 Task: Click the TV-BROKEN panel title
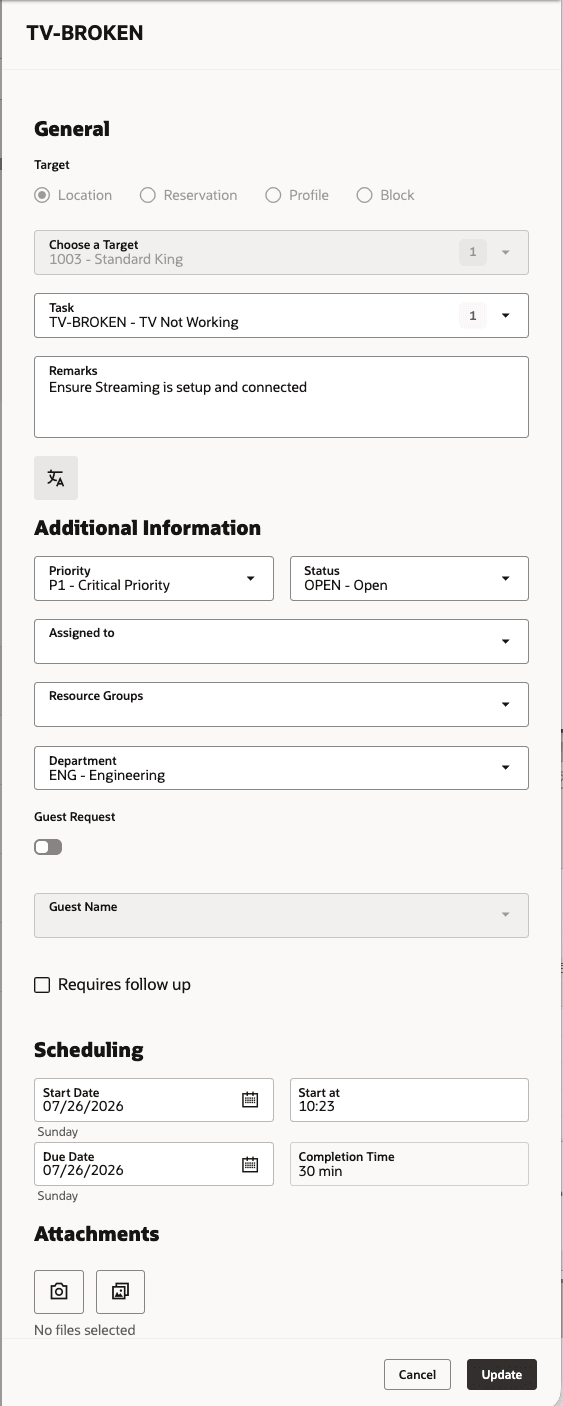point(85,33)
